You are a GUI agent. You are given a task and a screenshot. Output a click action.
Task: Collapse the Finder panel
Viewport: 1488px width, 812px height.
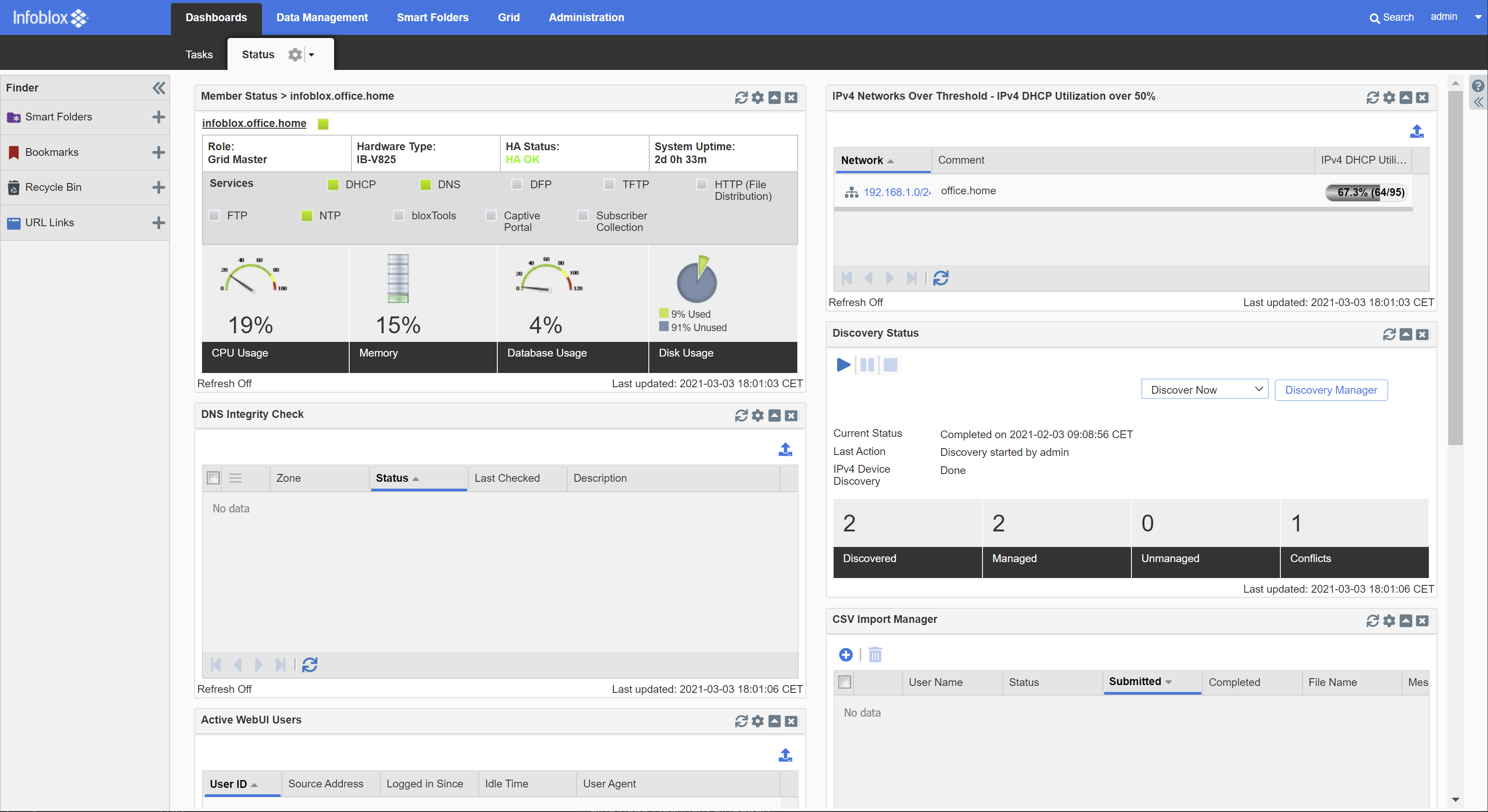(159, 88)
